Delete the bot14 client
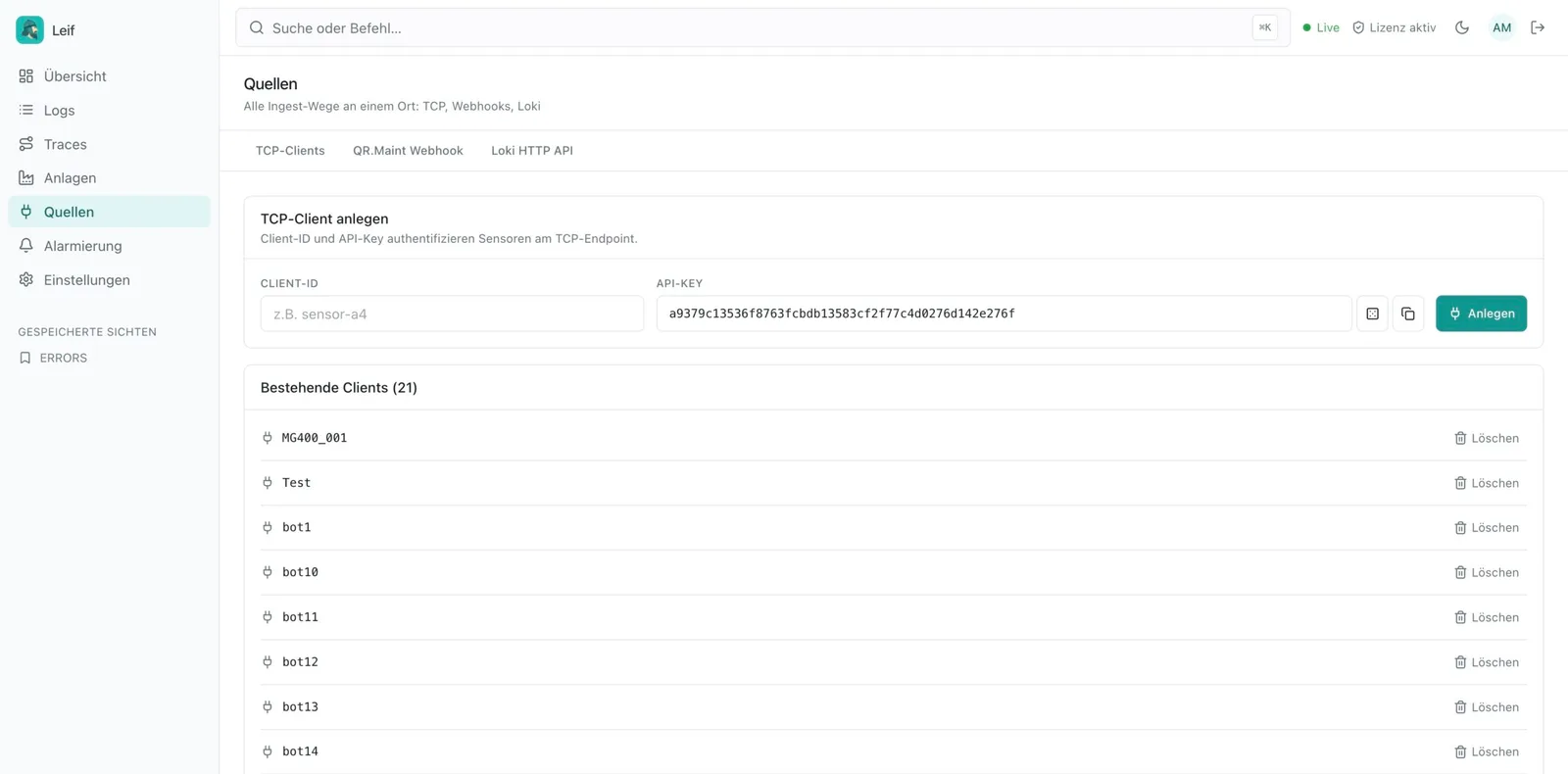 pos(1487,751)
